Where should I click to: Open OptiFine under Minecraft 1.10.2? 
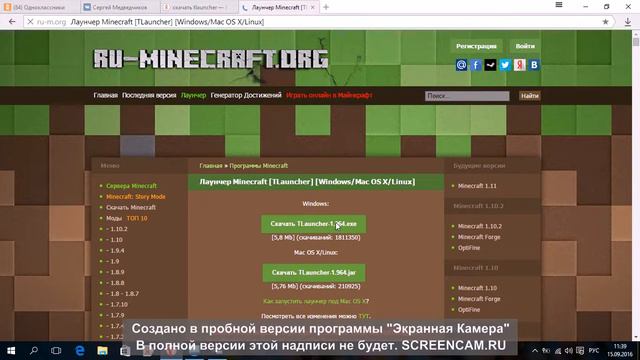click(469, 248)
